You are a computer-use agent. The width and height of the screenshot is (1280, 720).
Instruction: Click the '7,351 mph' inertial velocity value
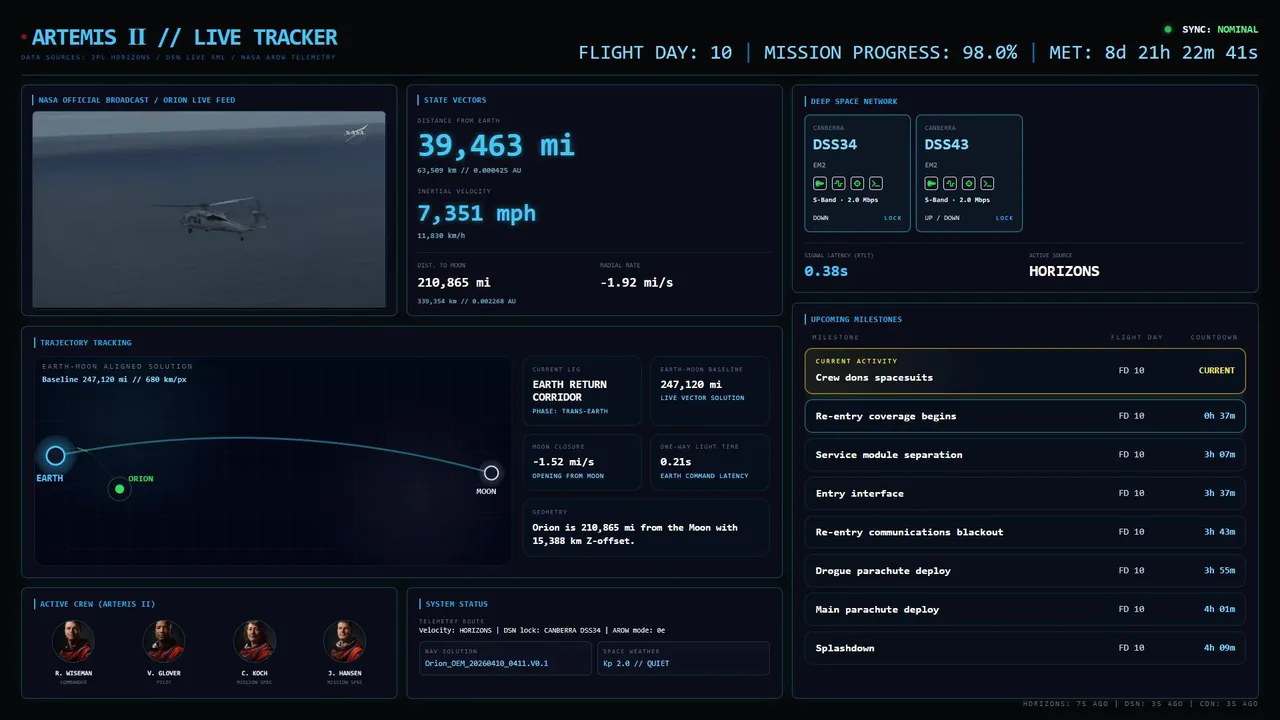click(x=477, y=213)
